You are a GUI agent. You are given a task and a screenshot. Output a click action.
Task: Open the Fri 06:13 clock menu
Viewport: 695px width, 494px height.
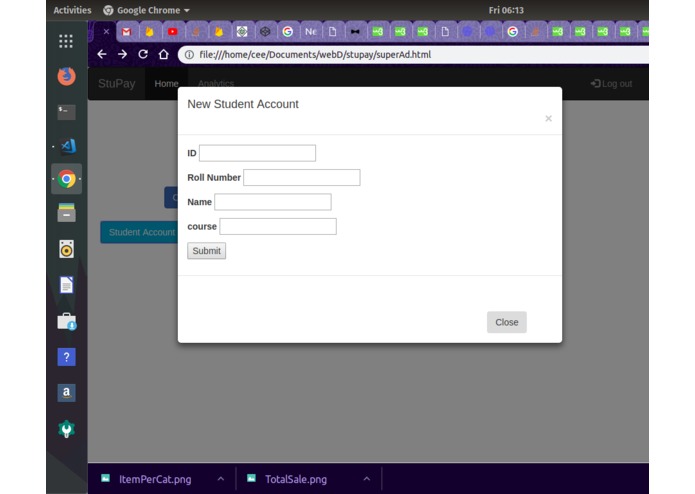(506, 10)
